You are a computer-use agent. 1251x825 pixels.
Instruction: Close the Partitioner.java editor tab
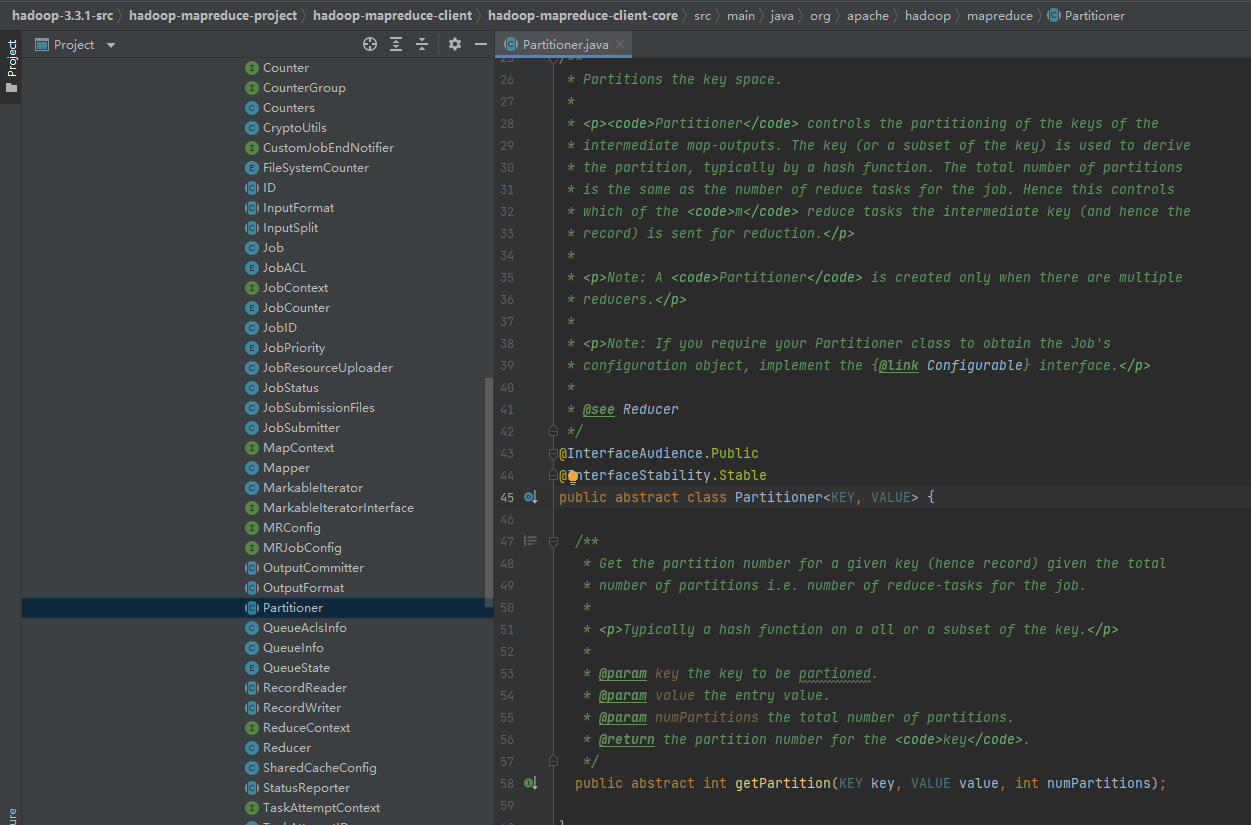(620, 44)
